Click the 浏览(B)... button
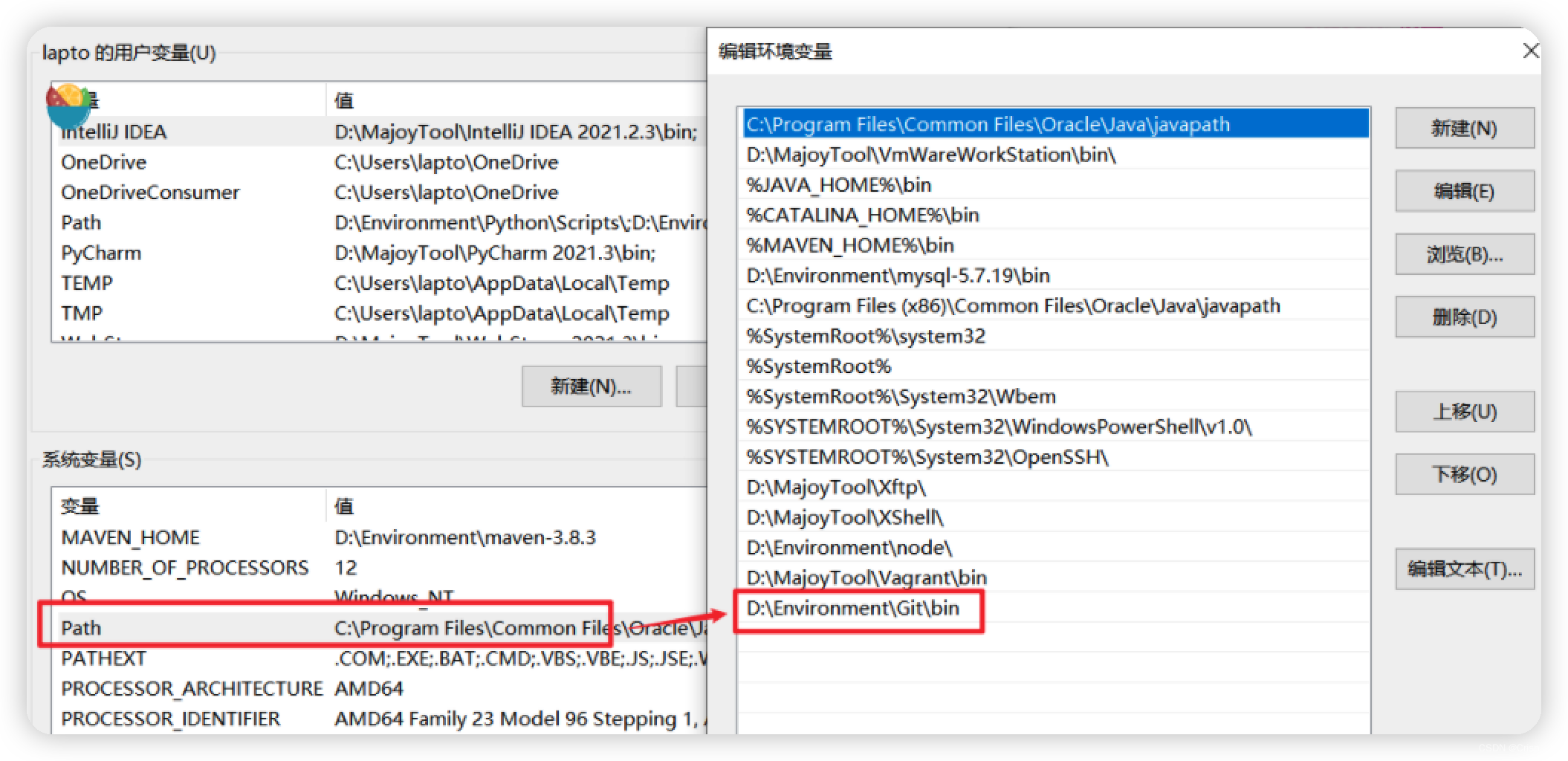Viewport: 1568px width, 761px height. coord(1464,255)
